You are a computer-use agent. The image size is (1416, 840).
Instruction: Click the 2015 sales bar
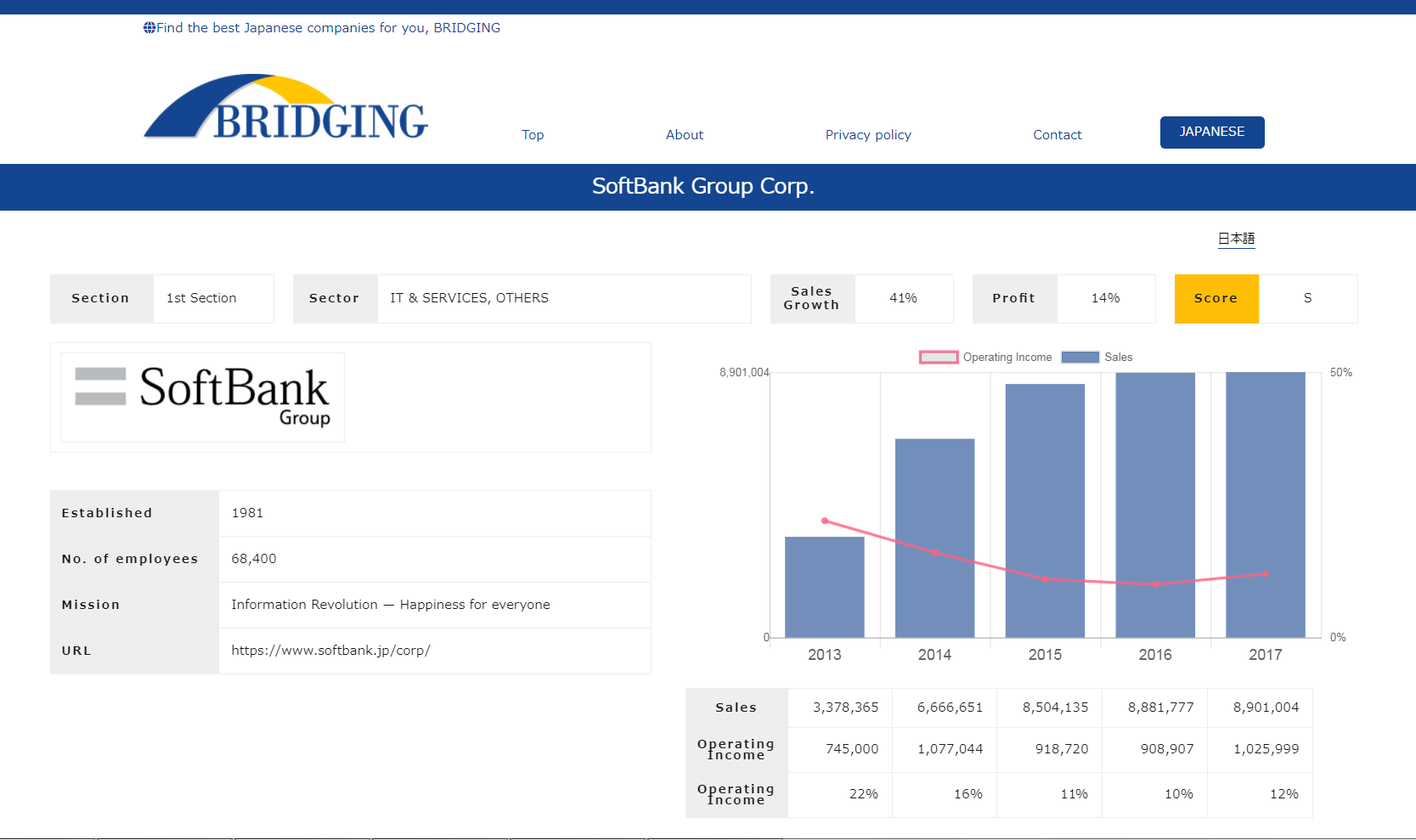click(1045, 510)
